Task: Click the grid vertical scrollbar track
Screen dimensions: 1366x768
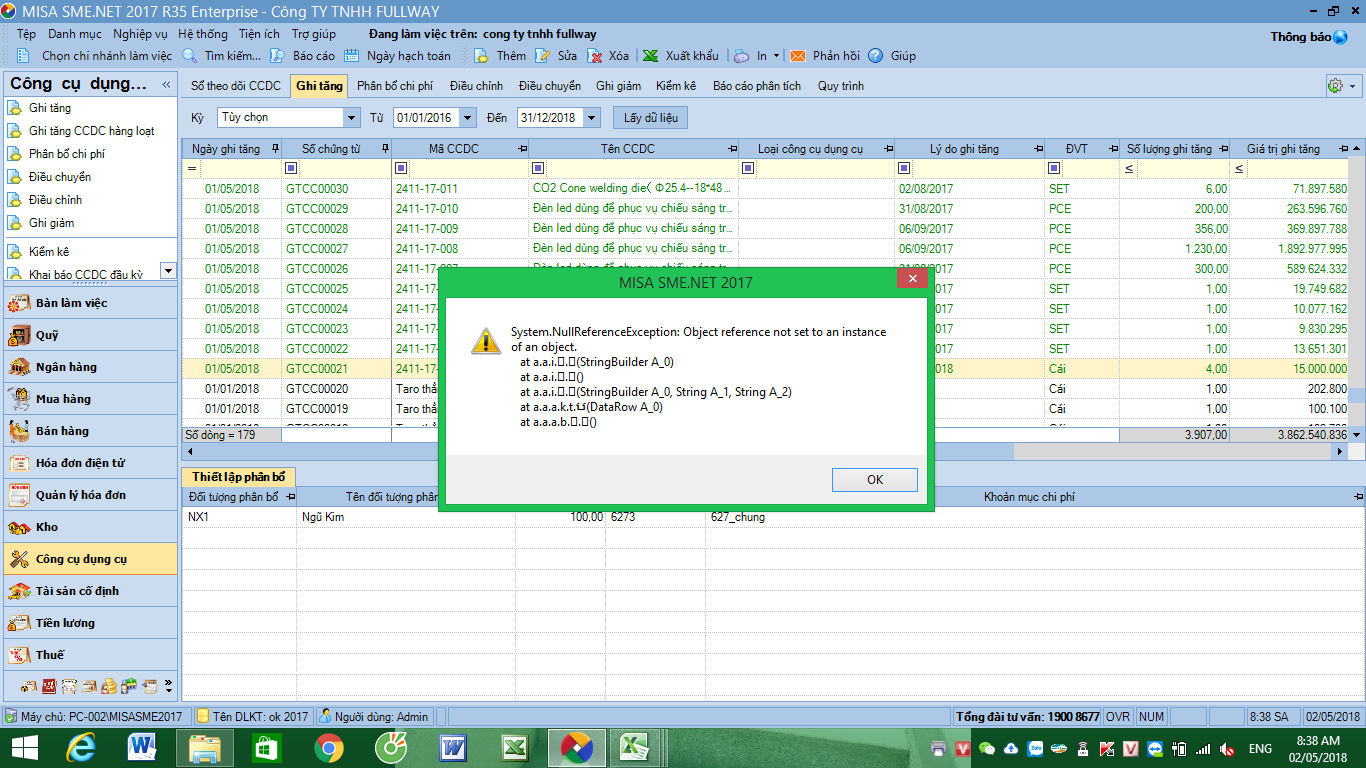Action: click(x=1357, y=290)
